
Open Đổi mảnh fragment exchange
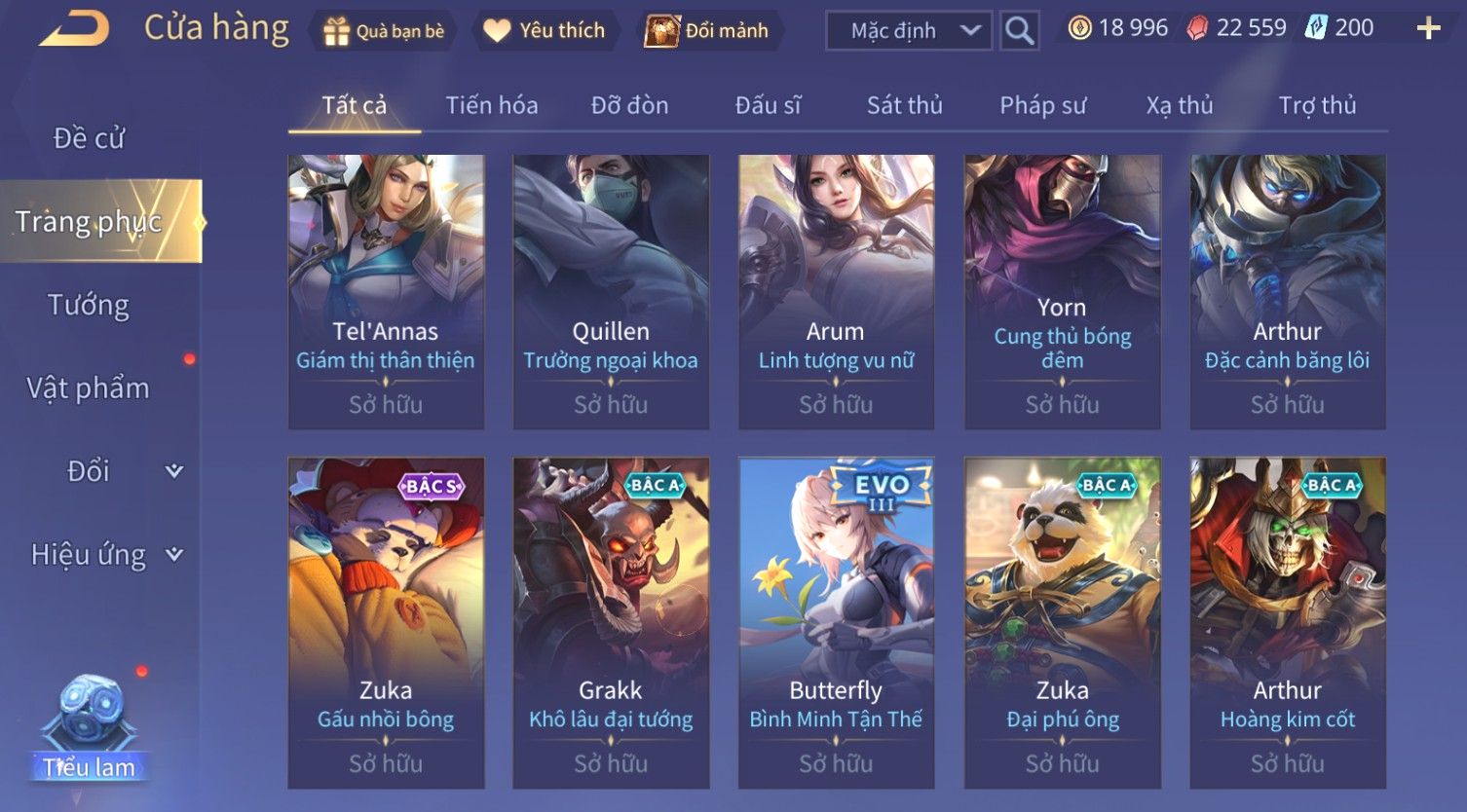(708, 31)
